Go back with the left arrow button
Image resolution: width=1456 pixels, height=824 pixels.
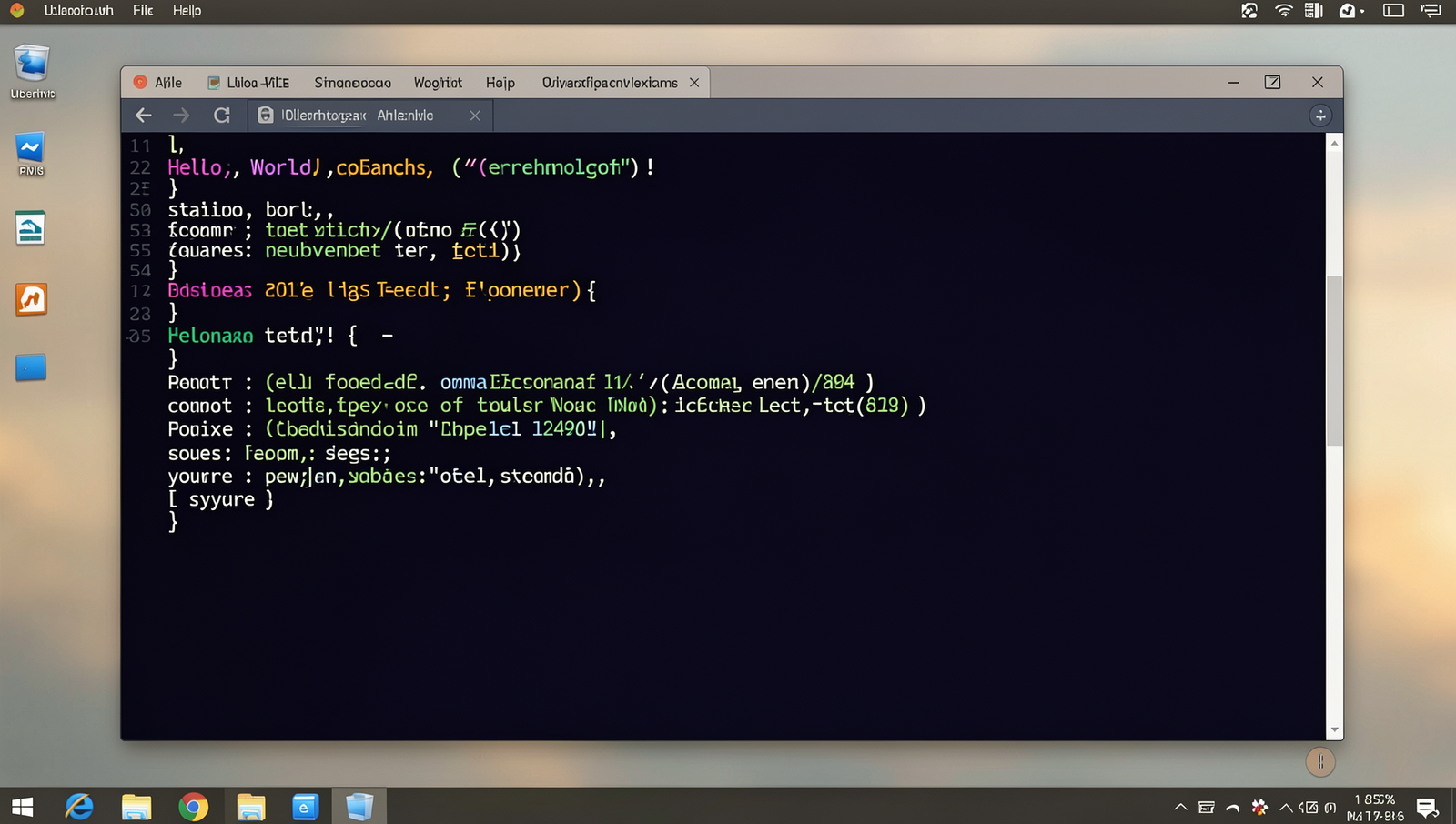click(x=143, y=116)
